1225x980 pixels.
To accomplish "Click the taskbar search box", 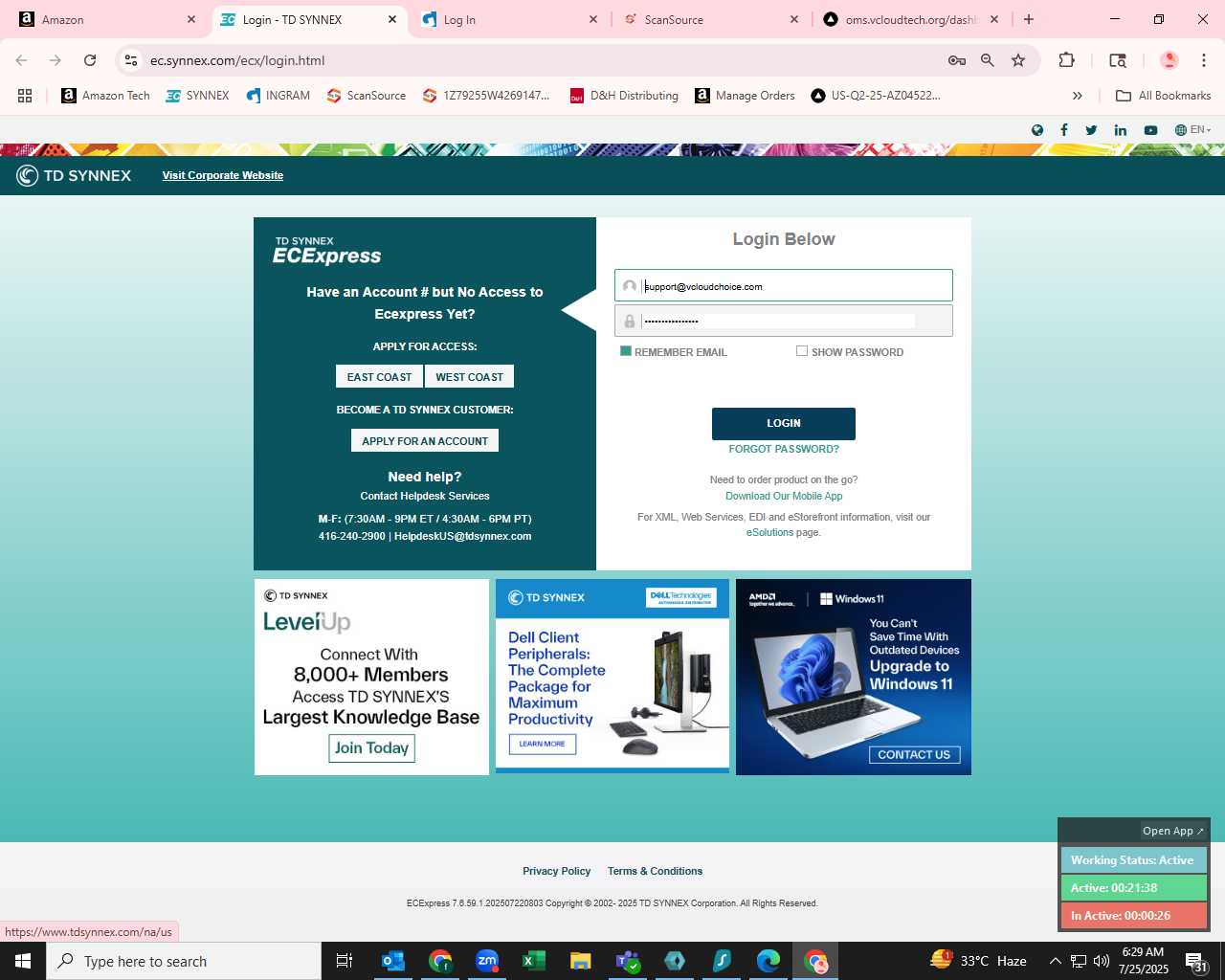I will pyautogui.click(x=184, y=961).
